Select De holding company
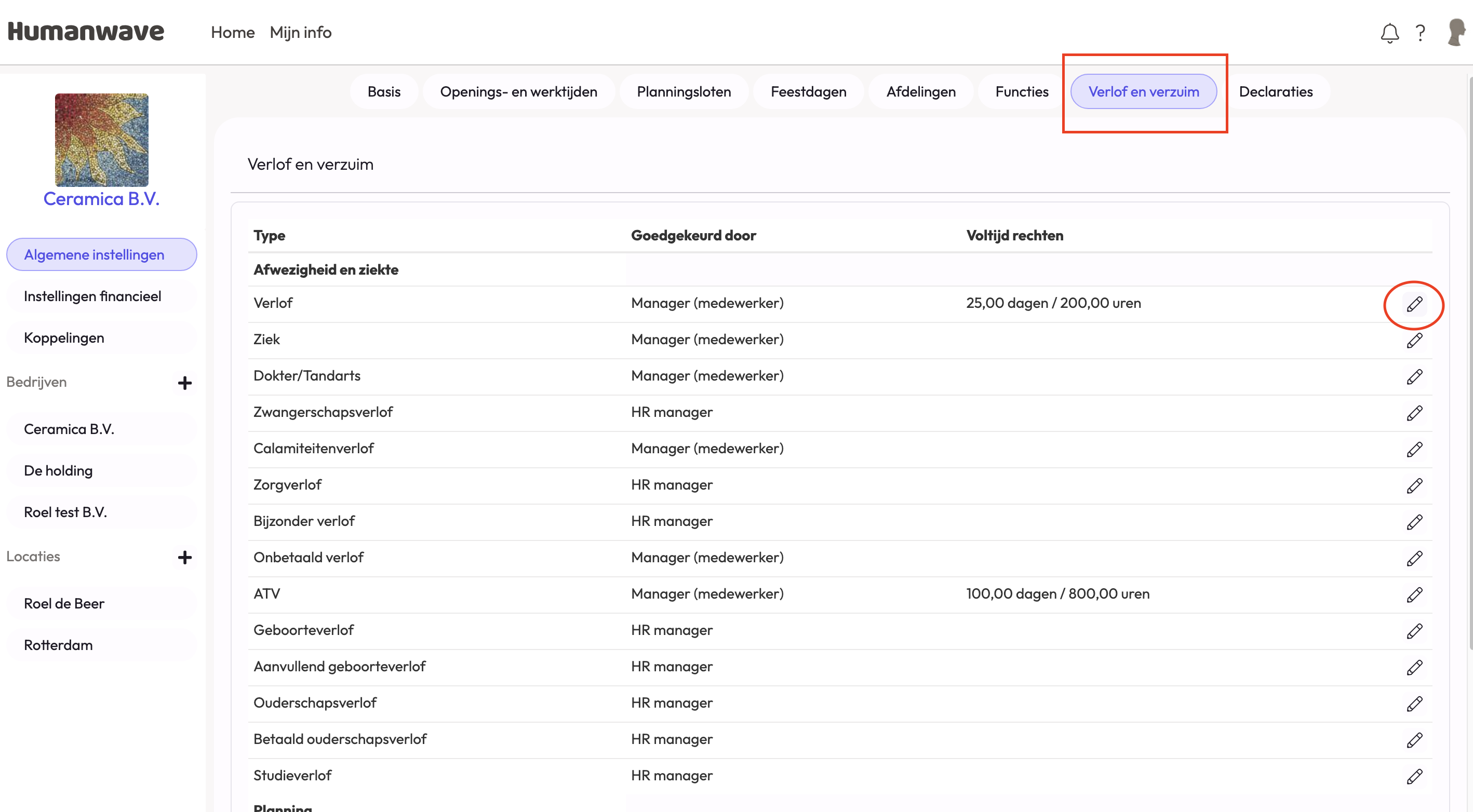Image resolution: width=1473 pixels, height=812 pixels. click(x=58, y=470)
